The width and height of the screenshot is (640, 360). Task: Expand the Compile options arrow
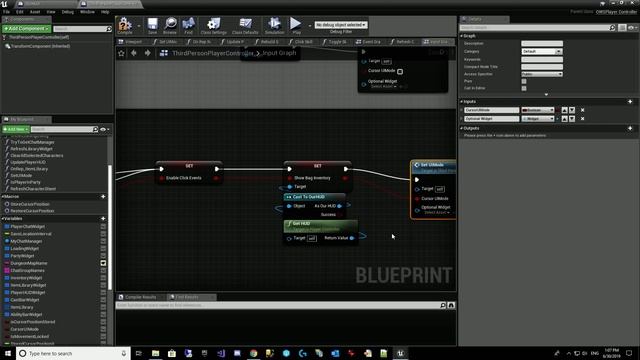[139, 26]
